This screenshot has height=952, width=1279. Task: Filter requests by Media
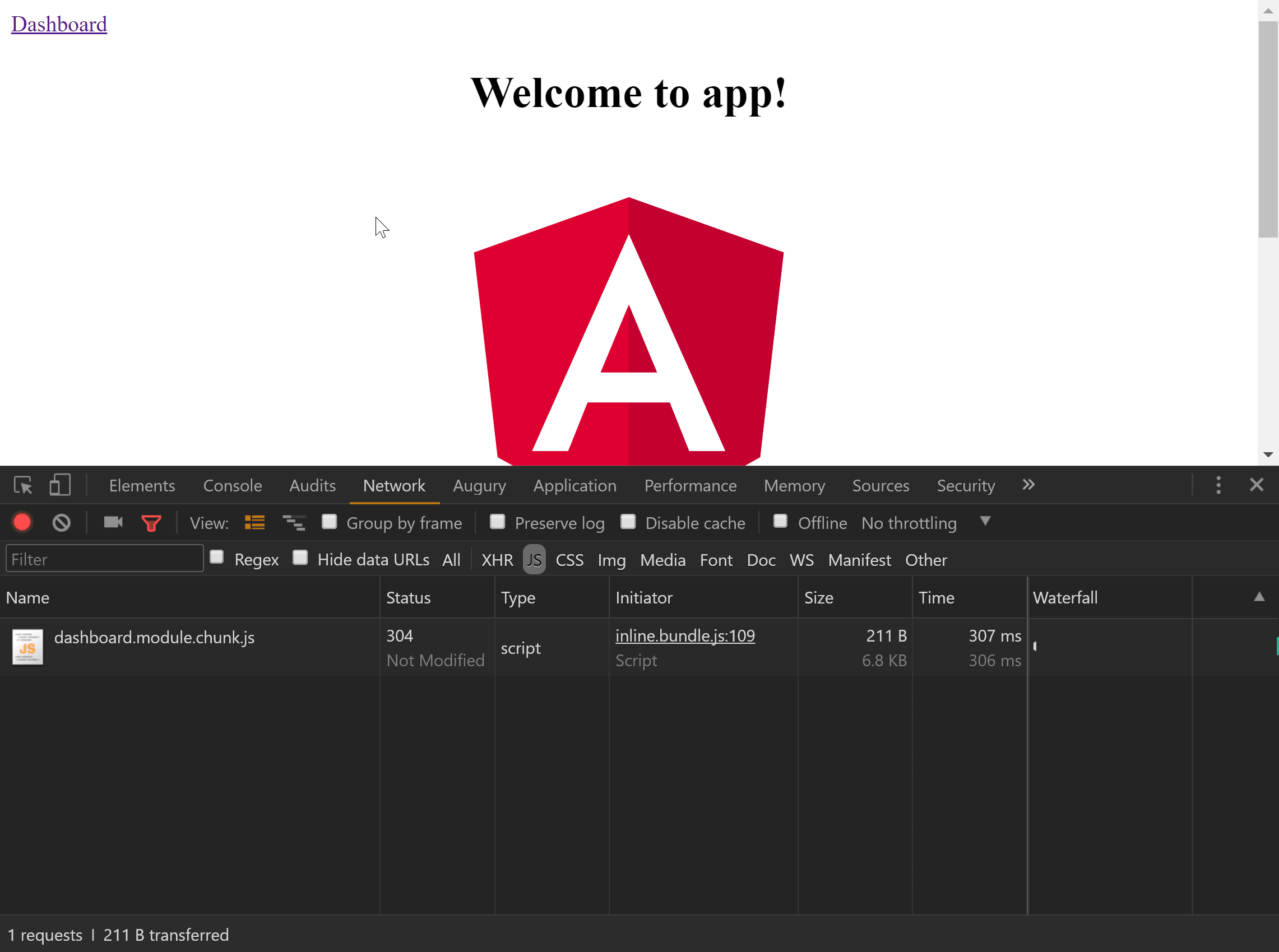(x=663, y=560)
